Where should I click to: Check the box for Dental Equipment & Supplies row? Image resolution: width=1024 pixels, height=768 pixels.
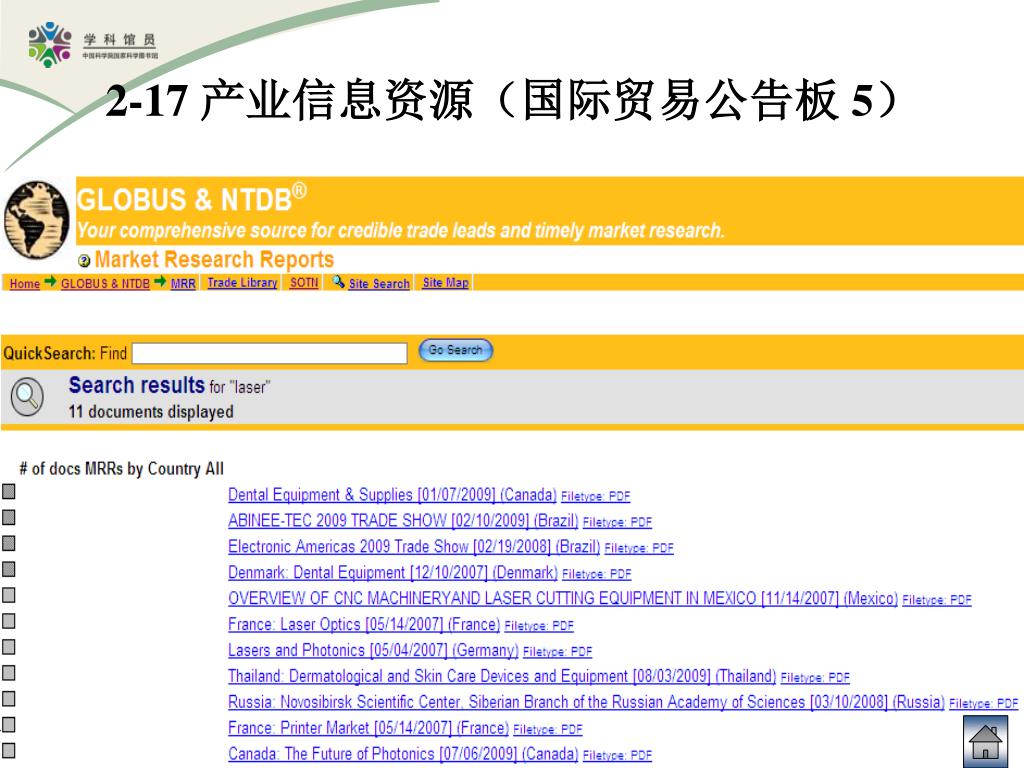(x=8, y=491)
